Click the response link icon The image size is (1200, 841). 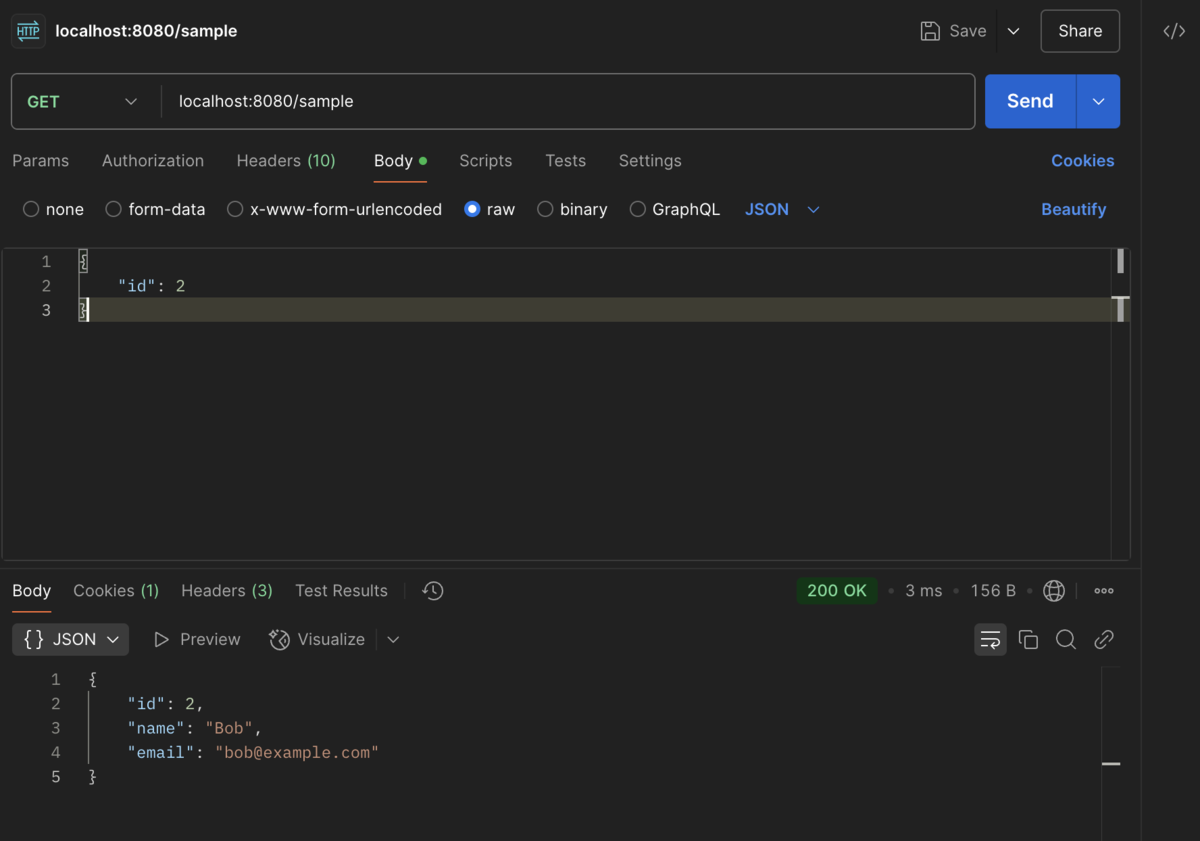(x=1104, y=640)
